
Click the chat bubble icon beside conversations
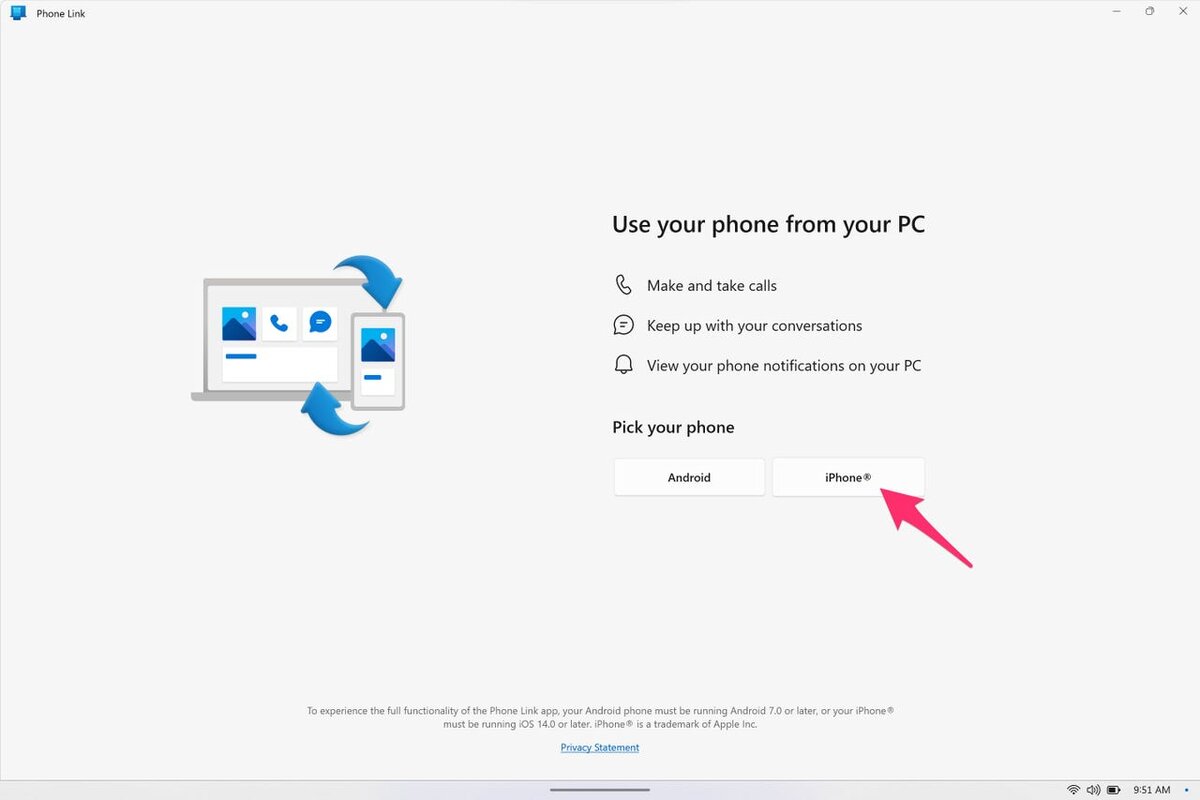click(x=623, y=325)
